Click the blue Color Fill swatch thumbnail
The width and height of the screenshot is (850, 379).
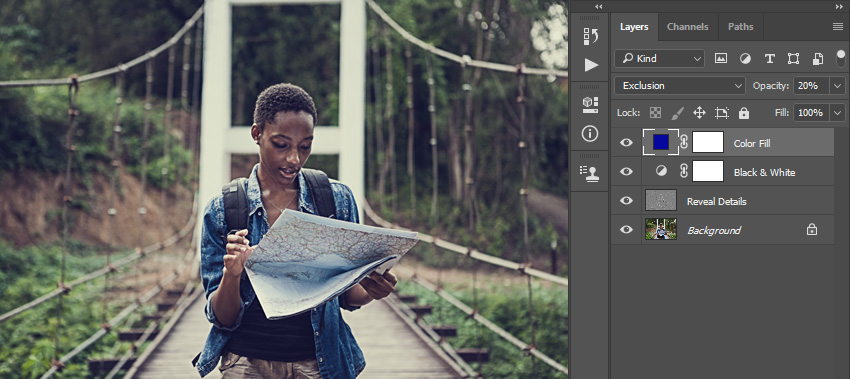pos(661,142)
